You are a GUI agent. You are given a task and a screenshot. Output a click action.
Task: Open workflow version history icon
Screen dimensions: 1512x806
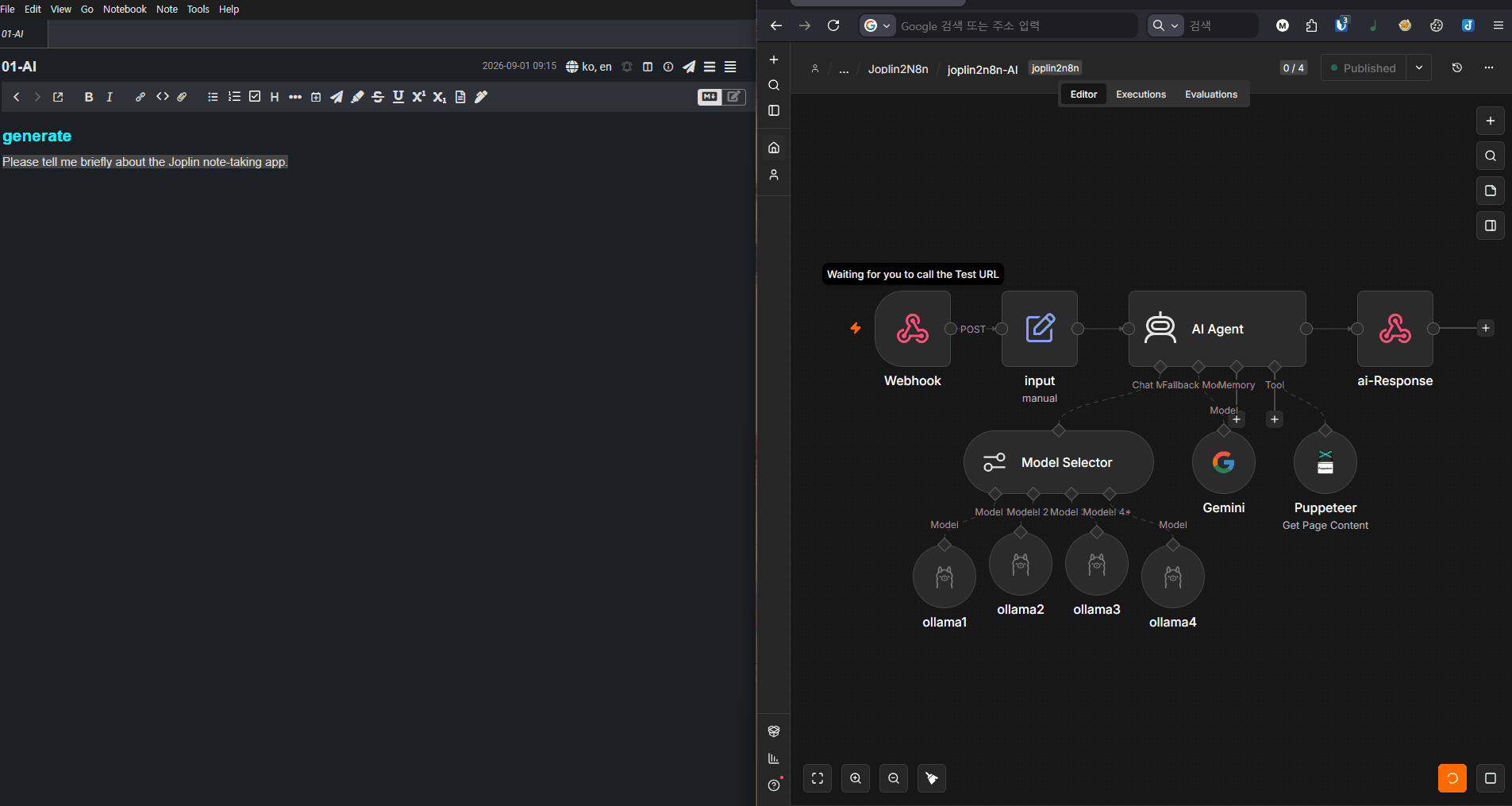tap(1457, 68)
